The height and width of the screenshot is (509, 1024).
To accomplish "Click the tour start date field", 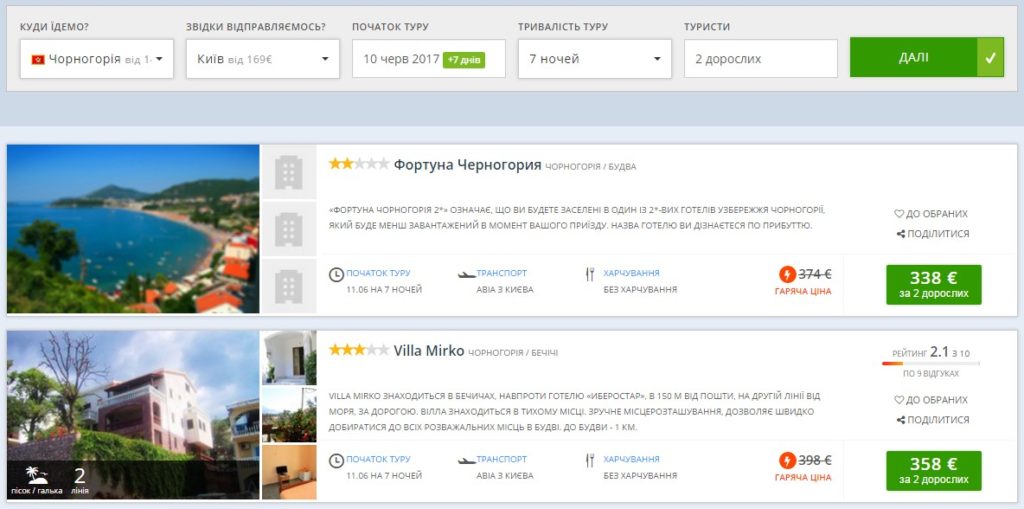I will point(429,59).
